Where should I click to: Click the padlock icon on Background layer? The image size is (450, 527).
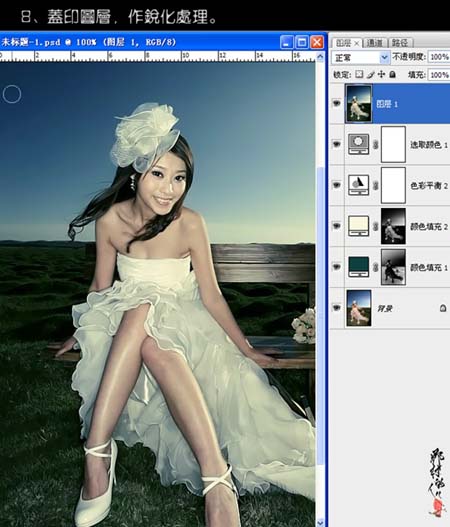(443, 308)
